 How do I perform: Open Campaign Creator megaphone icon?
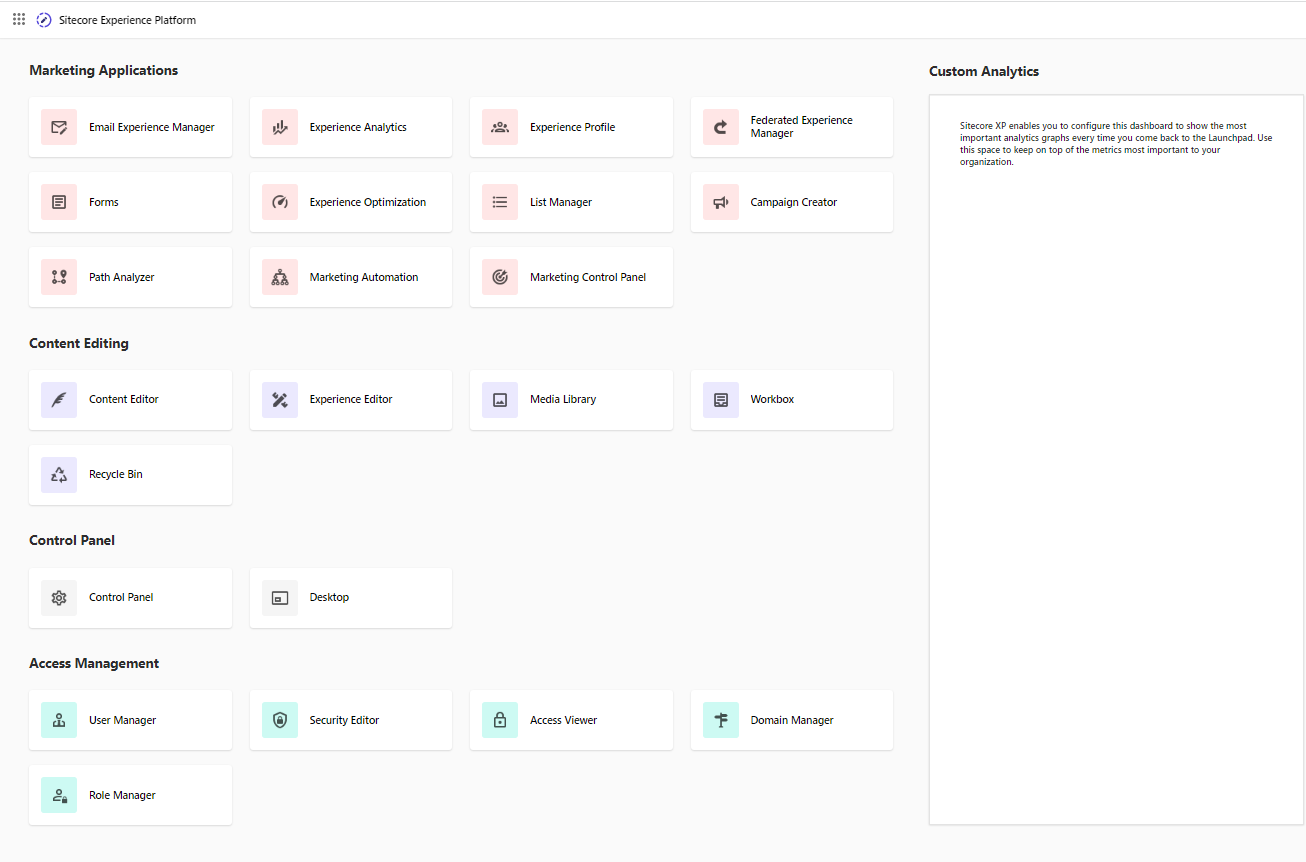pos(721,202)
